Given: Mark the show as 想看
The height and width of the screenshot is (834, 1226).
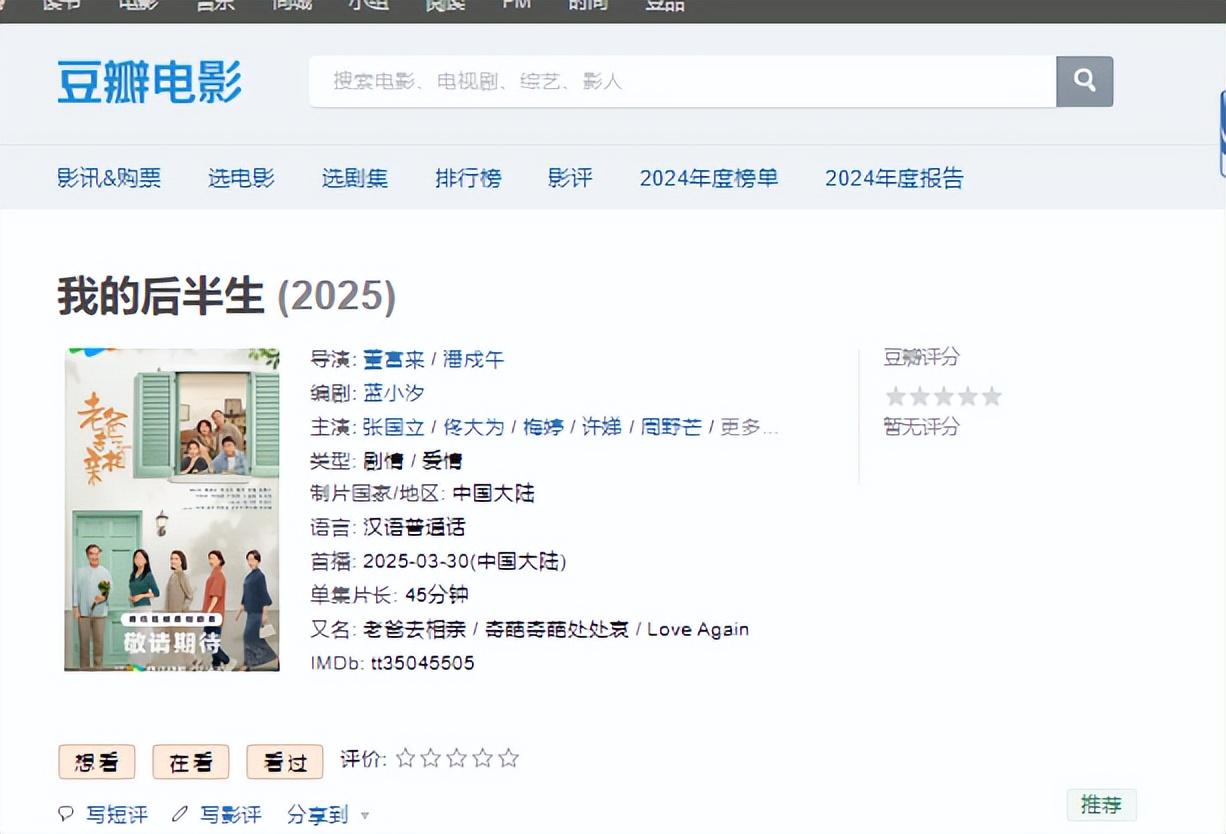Looking at the screenshot, I should pos(97,762).
